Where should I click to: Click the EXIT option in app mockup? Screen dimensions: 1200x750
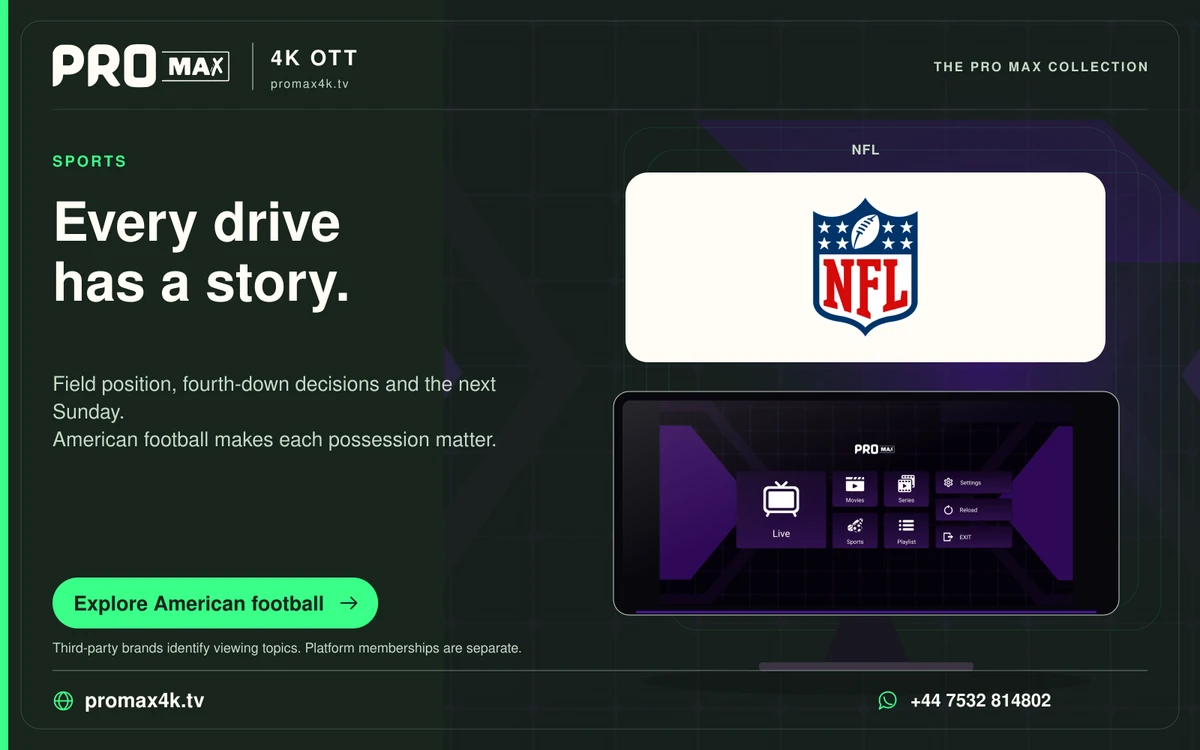pos(973,537)
